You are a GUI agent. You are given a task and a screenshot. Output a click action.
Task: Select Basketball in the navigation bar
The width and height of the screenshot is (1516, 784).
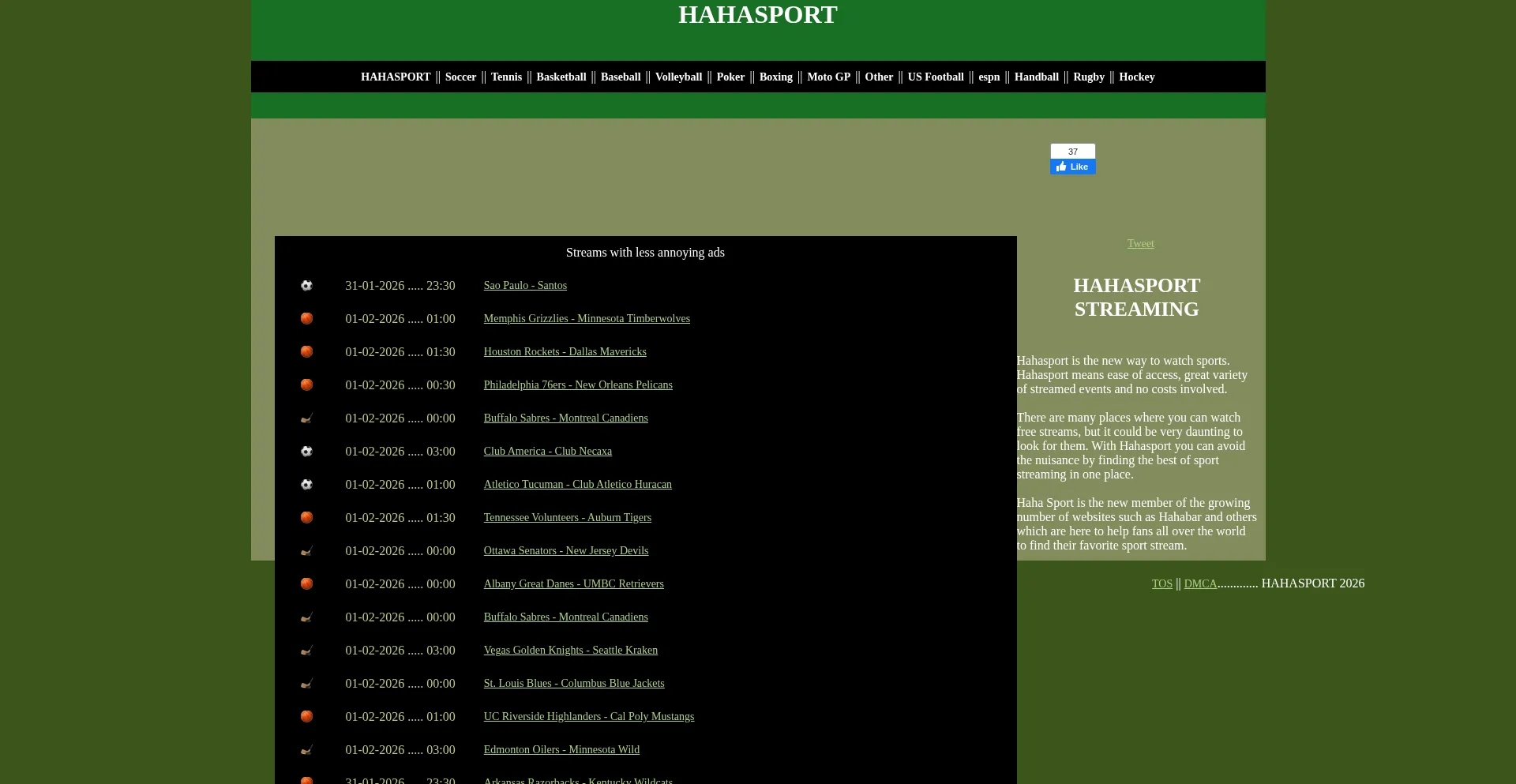click(x=561, y=77)
